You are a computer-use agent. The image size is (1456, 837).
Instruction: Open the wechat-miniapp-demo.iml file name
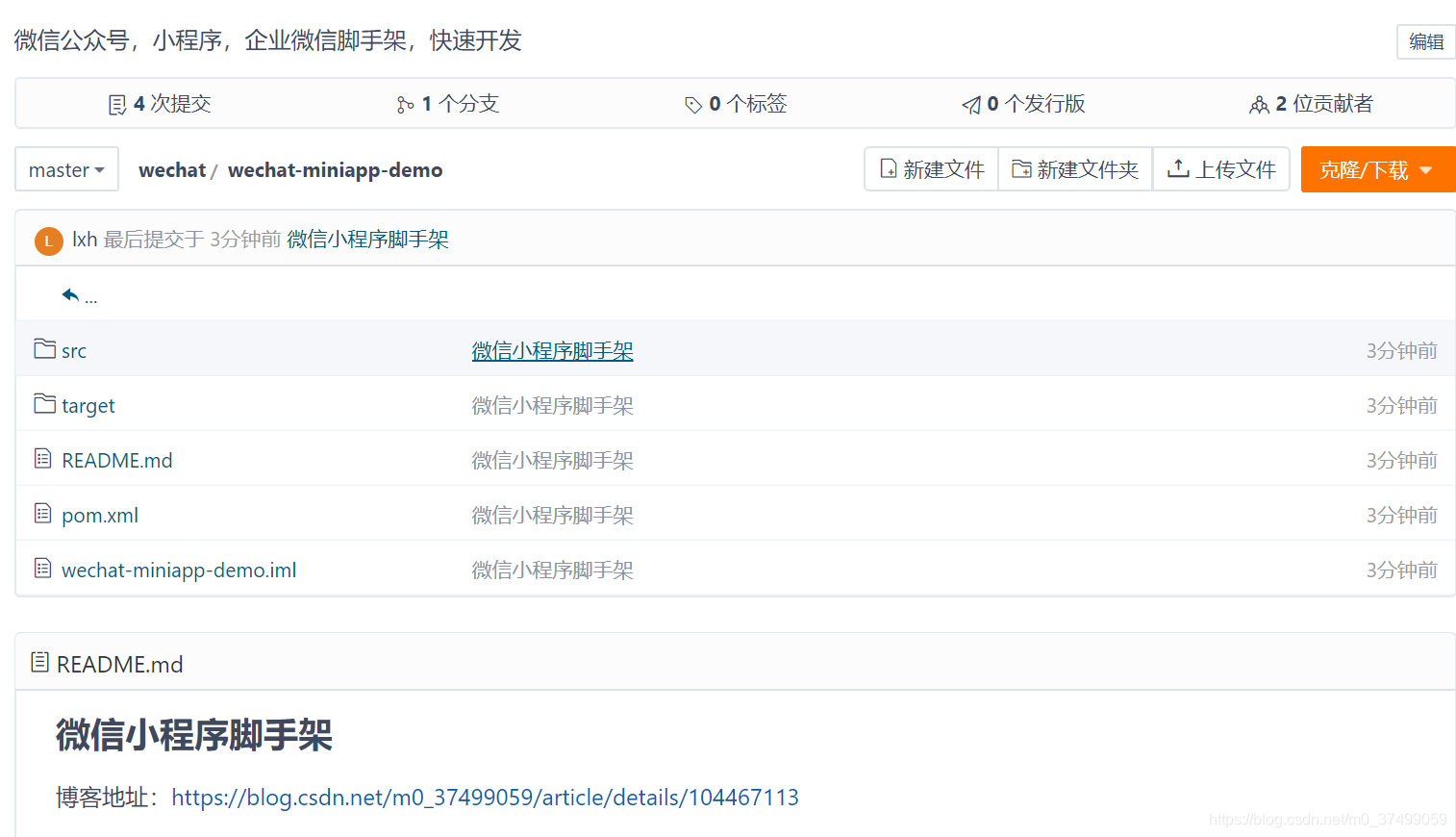point(179,571)
